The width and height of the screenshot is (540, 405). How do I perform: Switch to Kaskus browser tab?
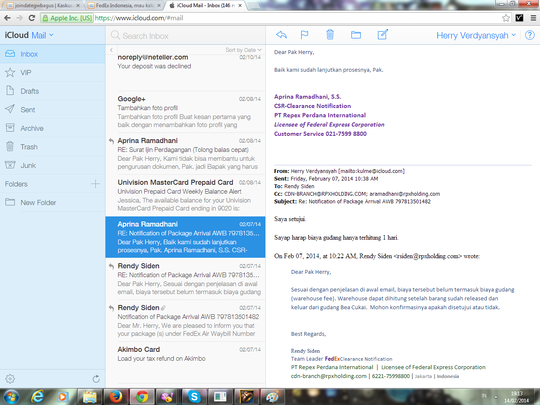click(44, 6)
